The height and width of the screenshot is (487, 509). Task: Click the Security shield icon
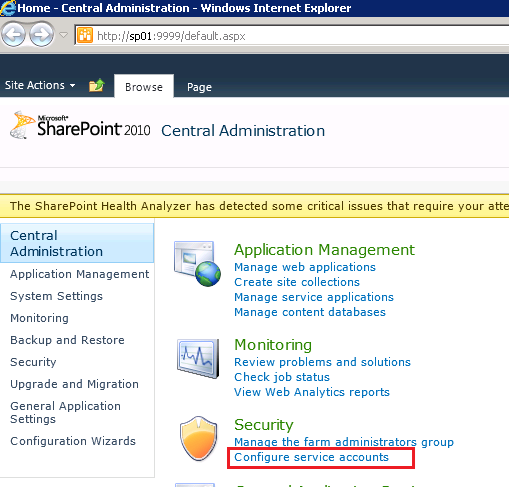coord(198,438)
